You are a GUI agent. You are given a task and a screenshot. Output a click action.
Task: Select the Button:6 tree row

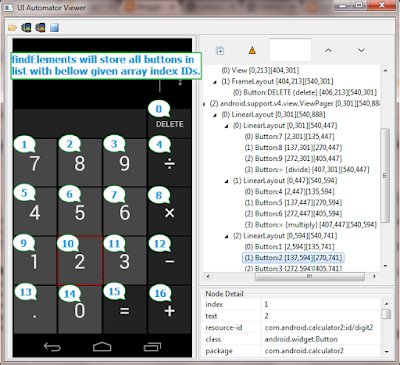click(x=293, y=213)
